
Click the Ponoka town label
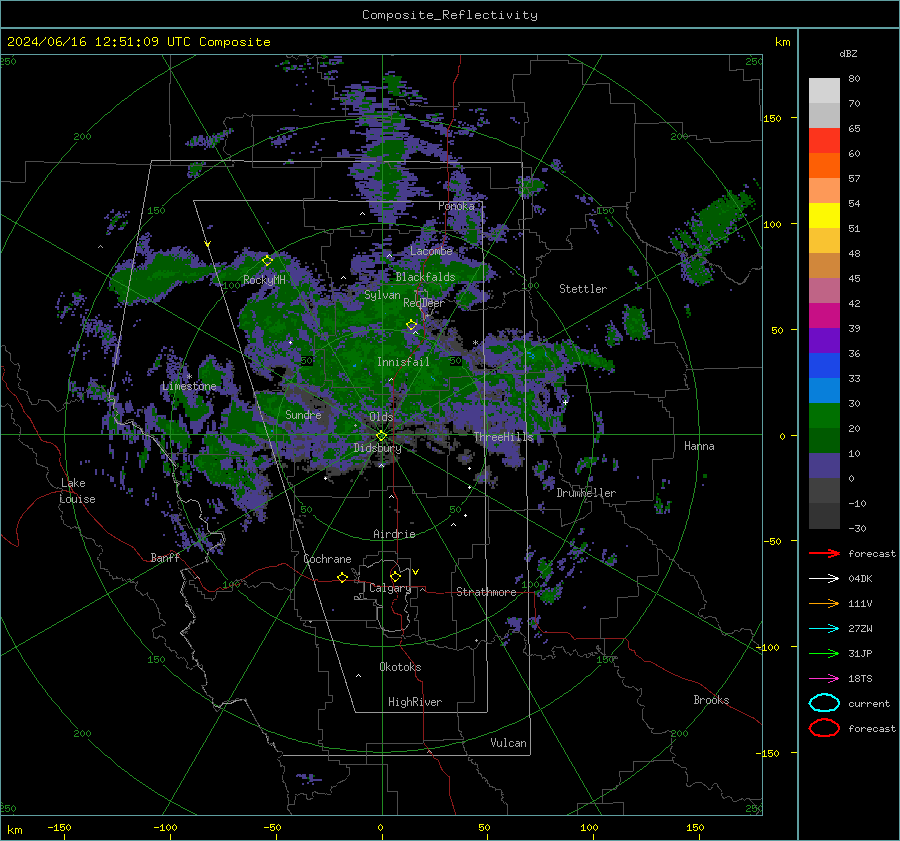tap(456, 206)
